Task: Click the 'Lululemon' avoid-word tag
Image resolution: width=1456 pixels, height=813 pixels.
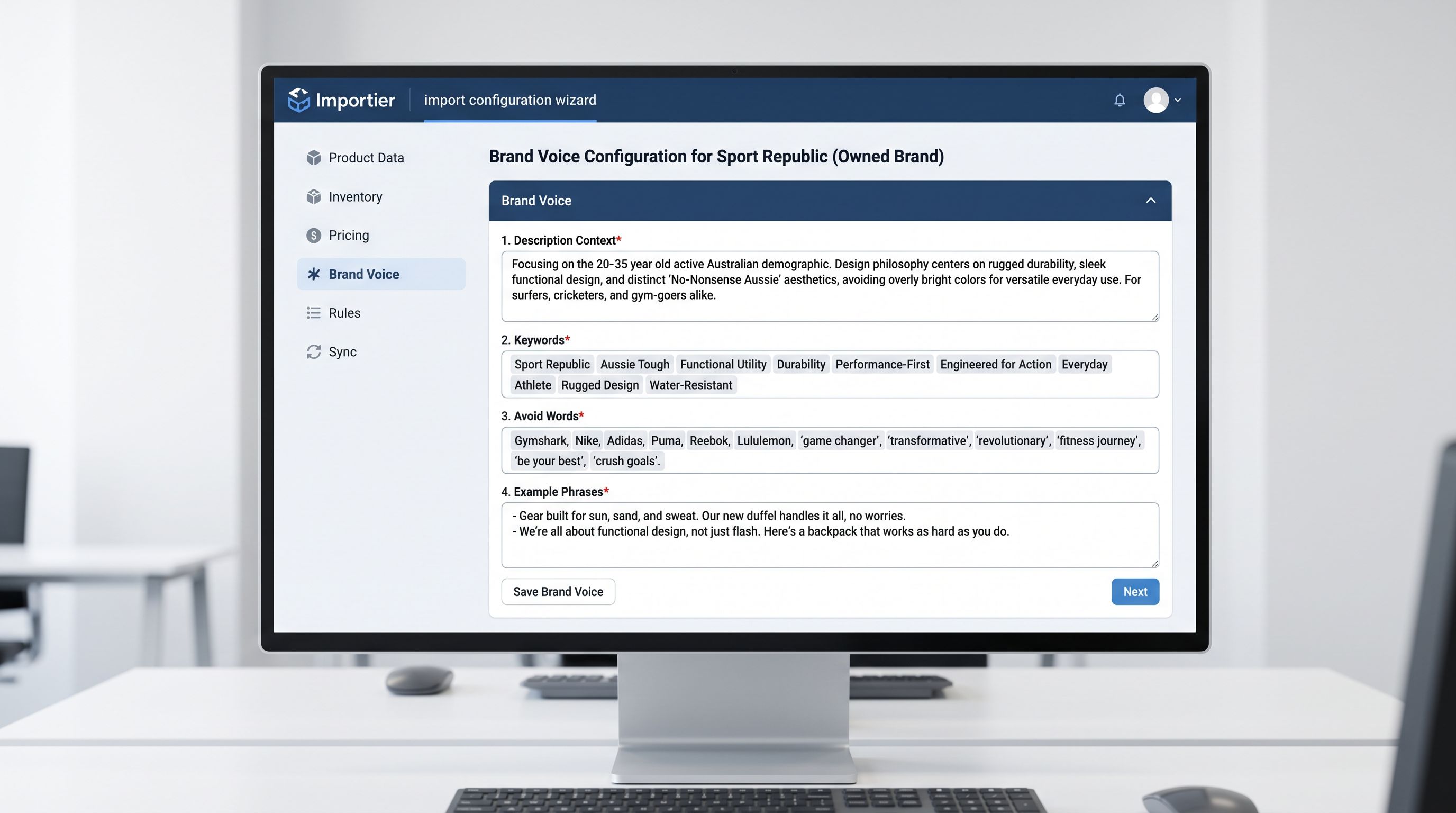Action: [766, 440]
